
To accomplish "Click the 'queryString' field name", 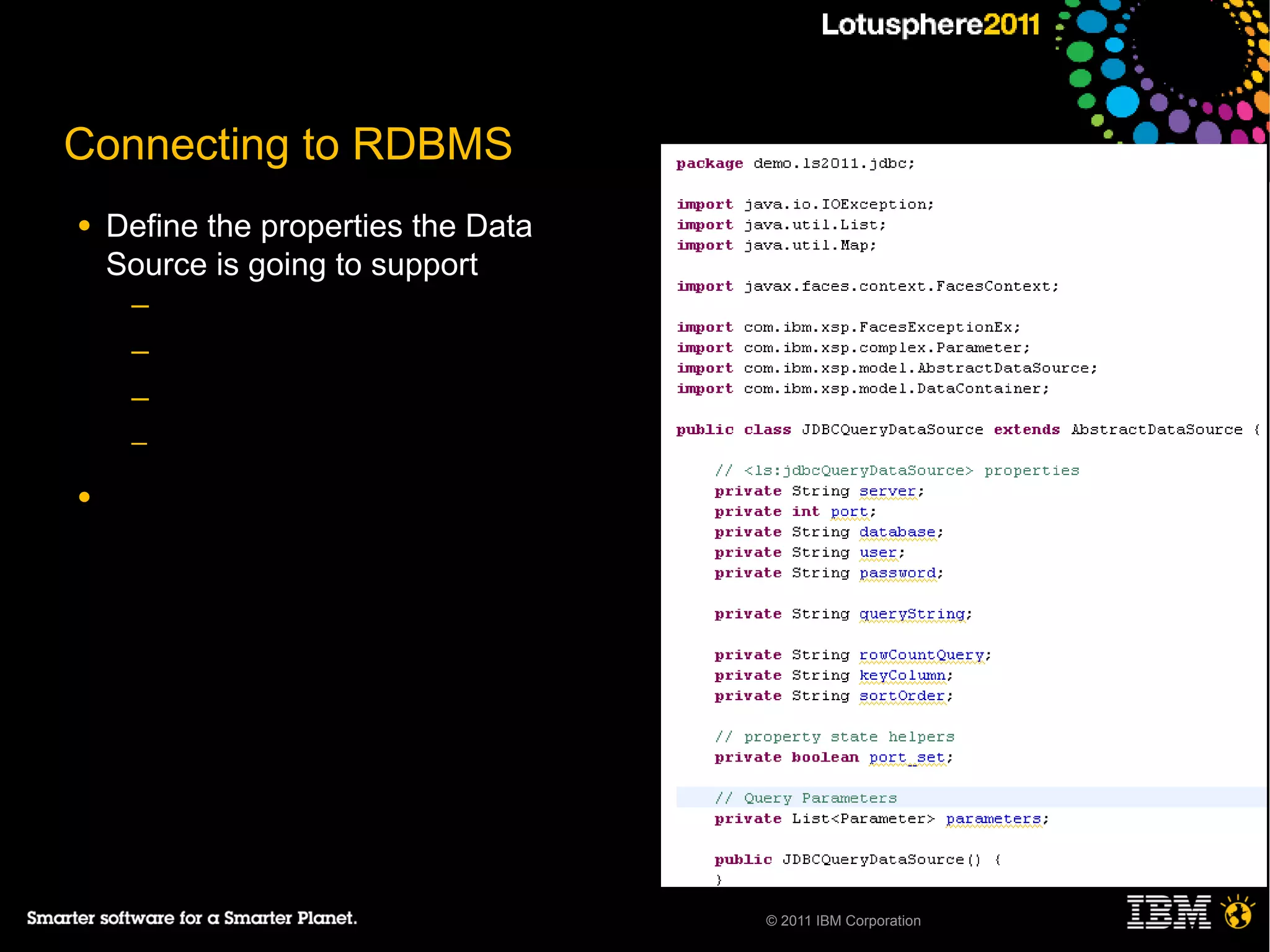I will [912, 614].
